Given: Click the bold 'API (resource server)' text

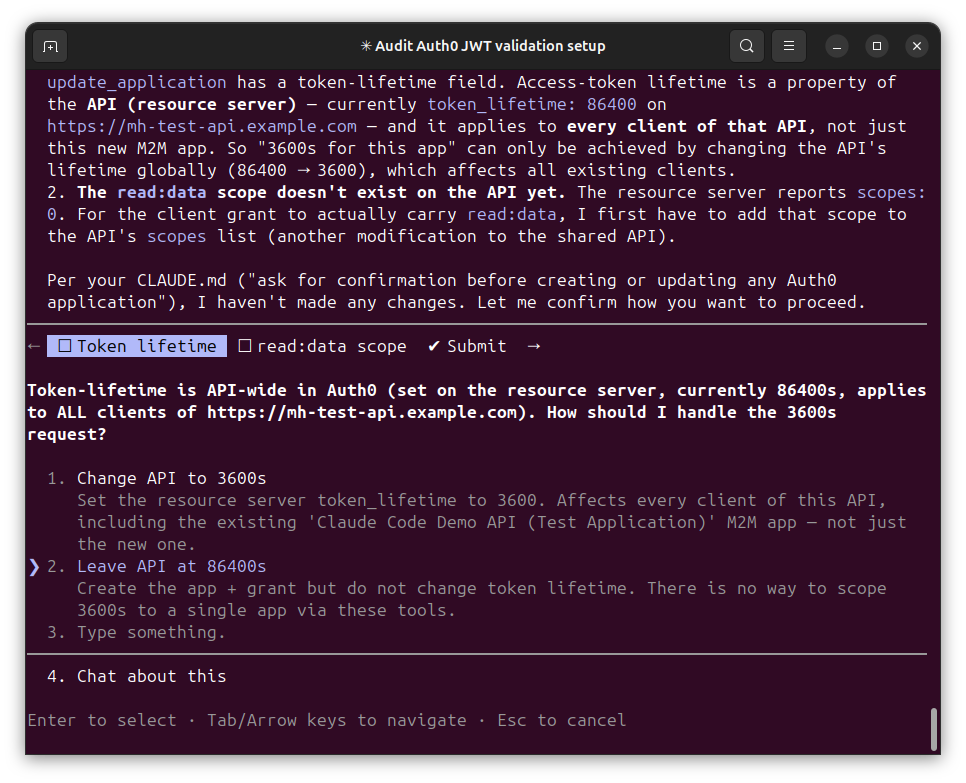Looking at the screenshot, I should click(x=192, y=104).
